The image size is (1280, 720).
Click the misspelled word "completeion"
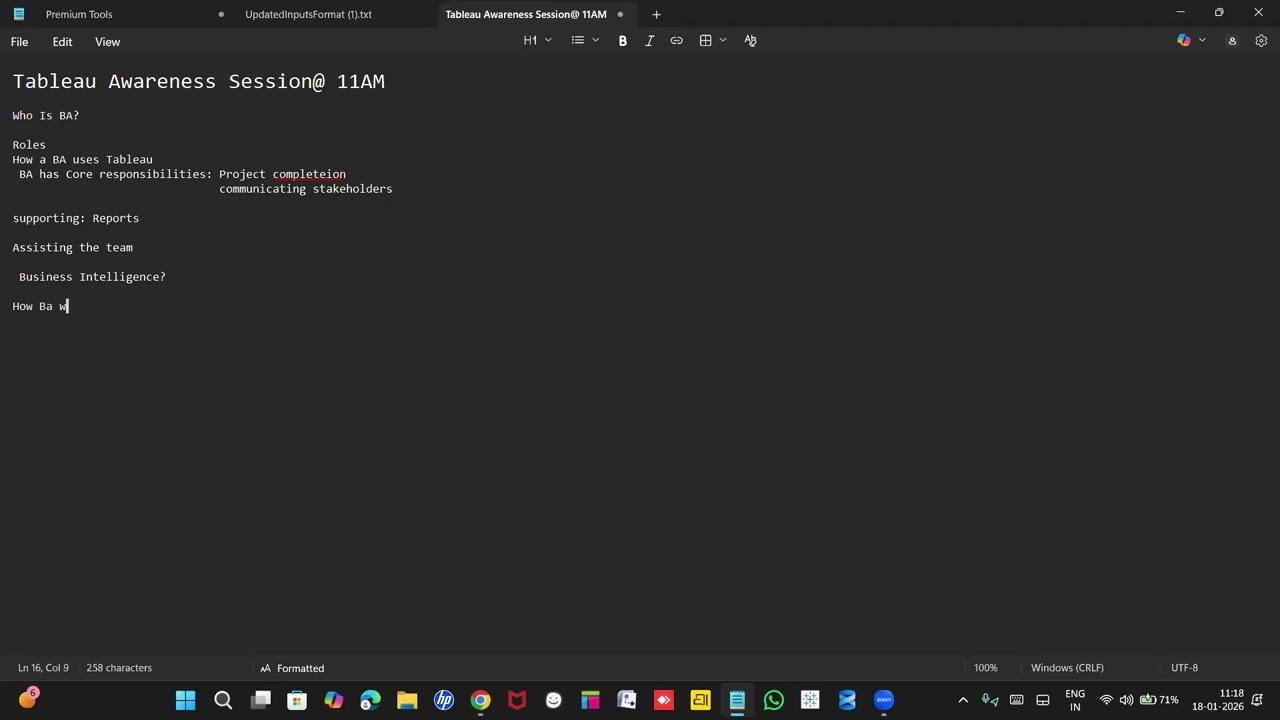click(309, 174)
